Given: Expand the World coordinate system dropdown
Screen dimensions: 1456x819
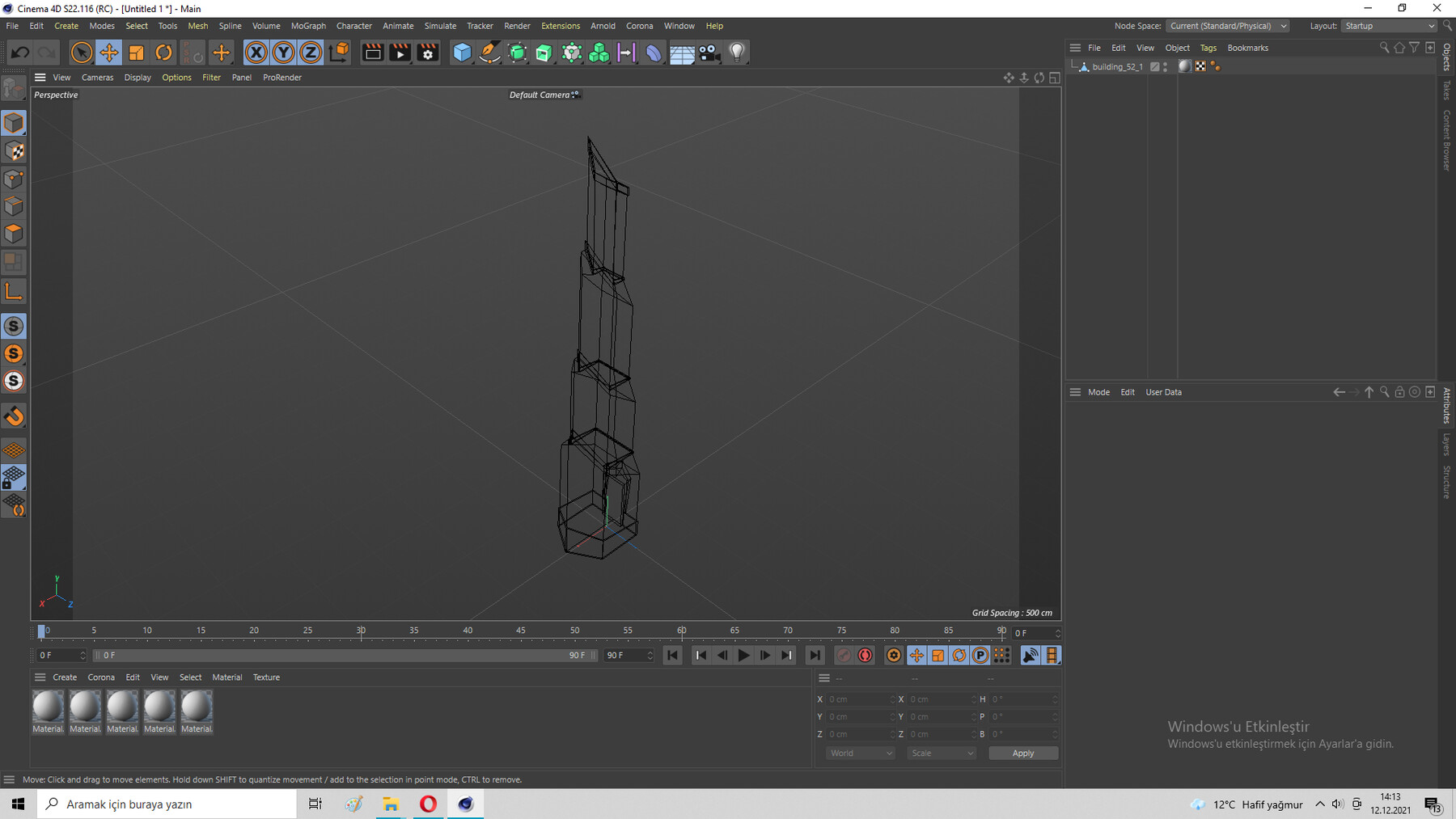Looking at the screenshot, I should coord(860,754).
